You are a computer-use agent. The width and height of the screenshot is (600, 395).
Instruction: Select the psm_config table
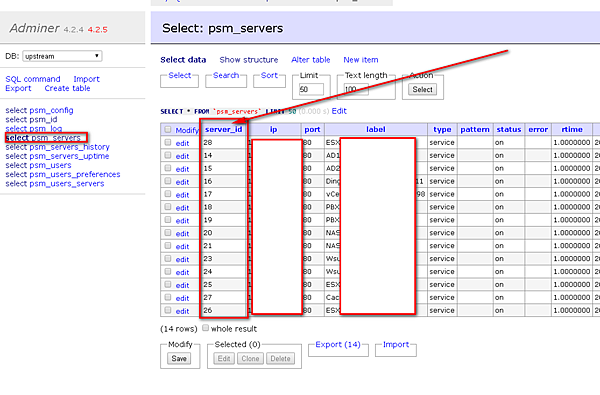[51, 110]
